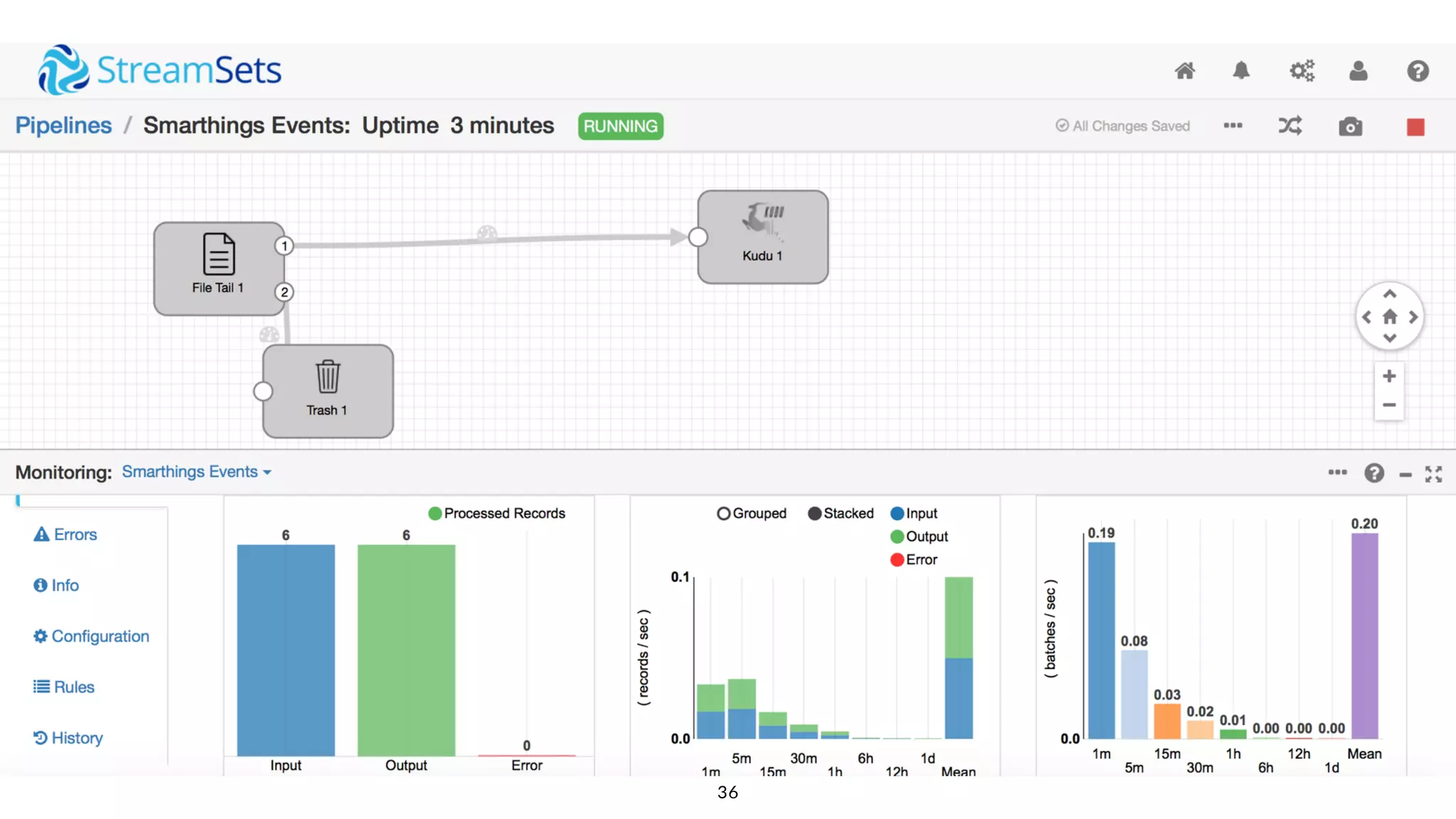
Task: Select the Kudu 1 stage node
Action: [763, 237]
